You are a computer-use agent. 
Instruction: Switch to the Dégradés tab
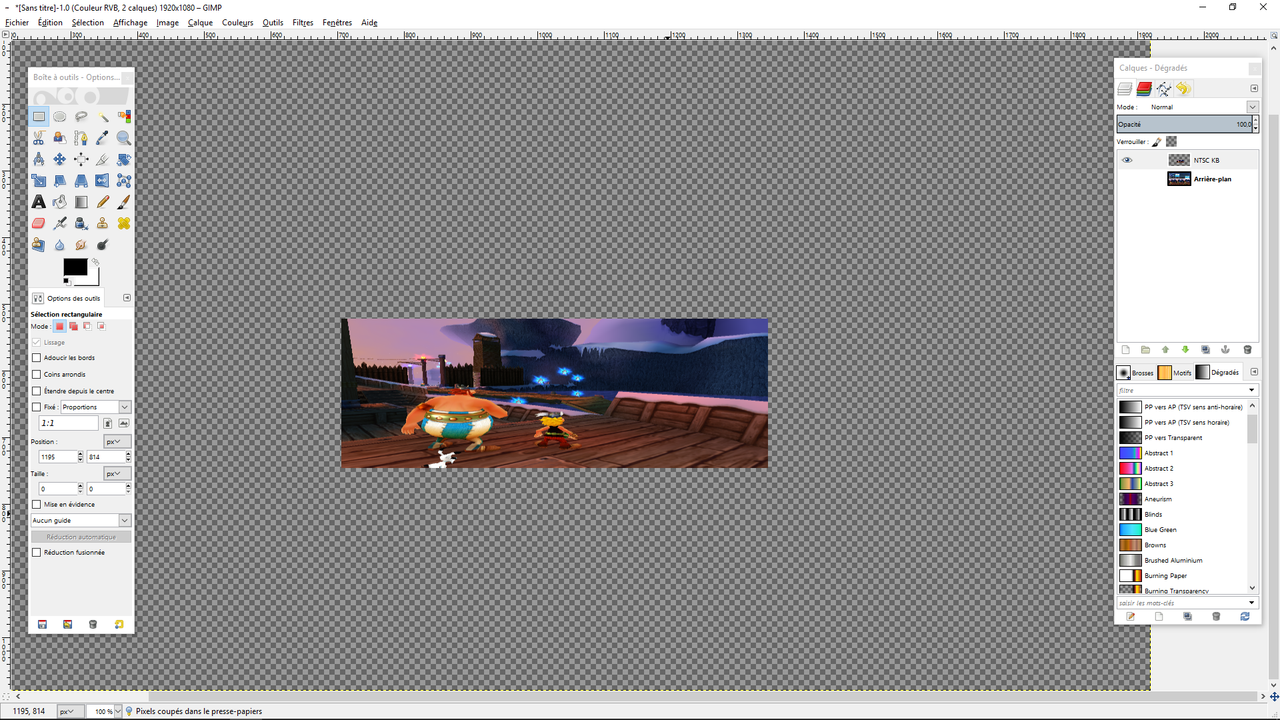coord(1217,372)
